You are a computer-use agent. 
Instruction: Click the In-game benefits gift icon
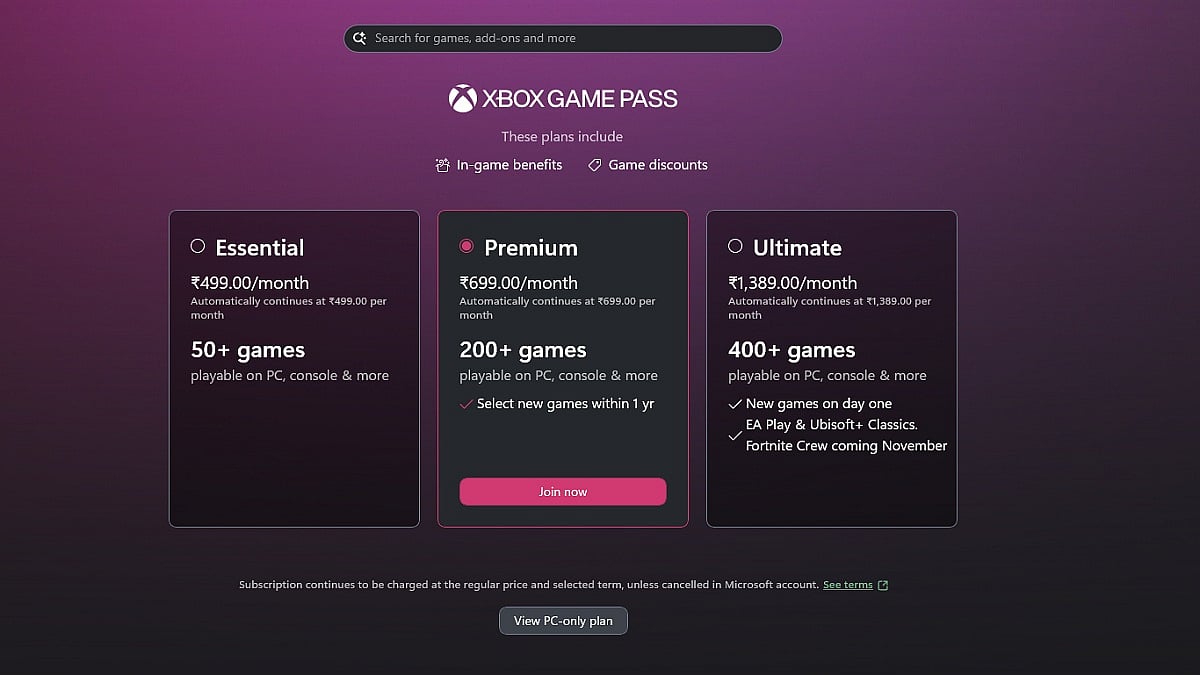click(443, 165)
